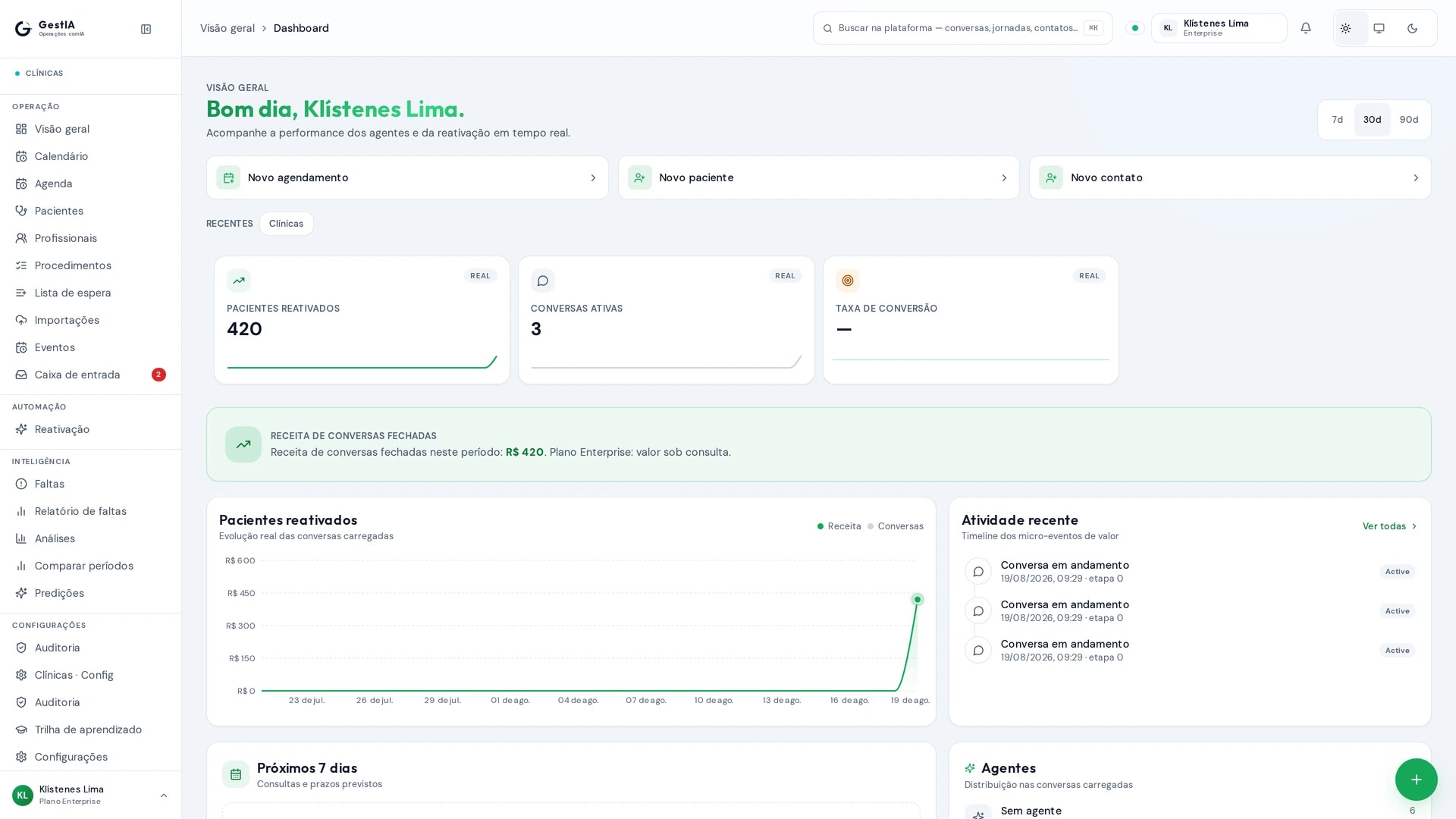1456x819 pixels.
Task: Click the Clínicas · Config gear icon
Action: click(x=21, y=675)
